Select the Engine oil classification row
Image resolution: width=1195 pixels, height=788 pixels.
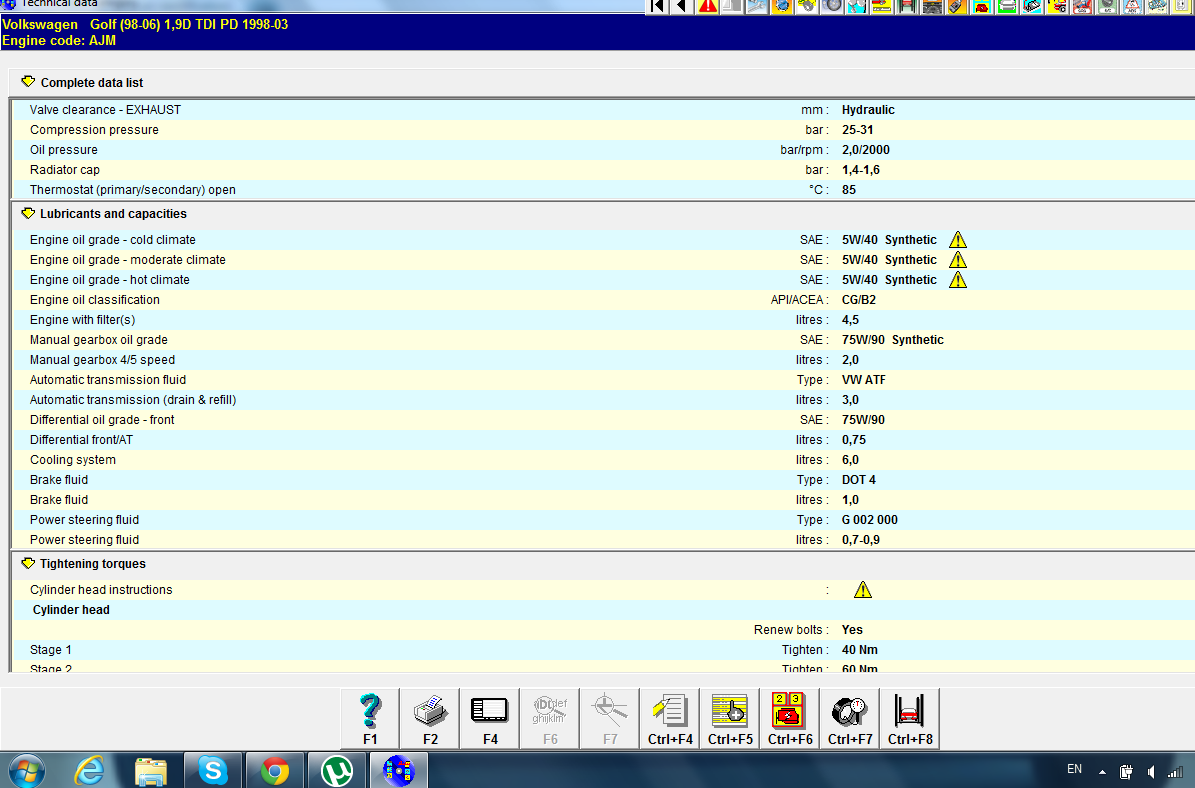click(x=95, y=300)
